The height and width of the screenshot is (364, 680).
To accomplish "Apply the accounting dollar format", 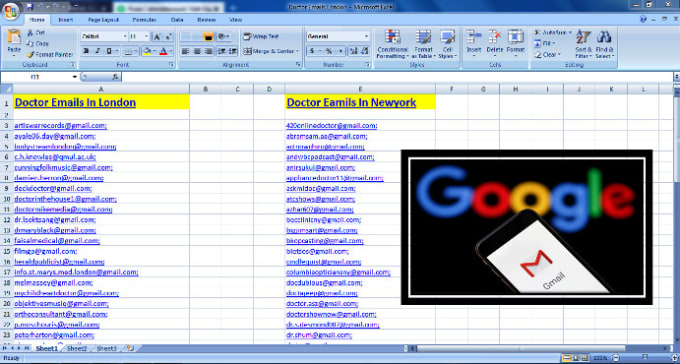I will tap(312, 51).
